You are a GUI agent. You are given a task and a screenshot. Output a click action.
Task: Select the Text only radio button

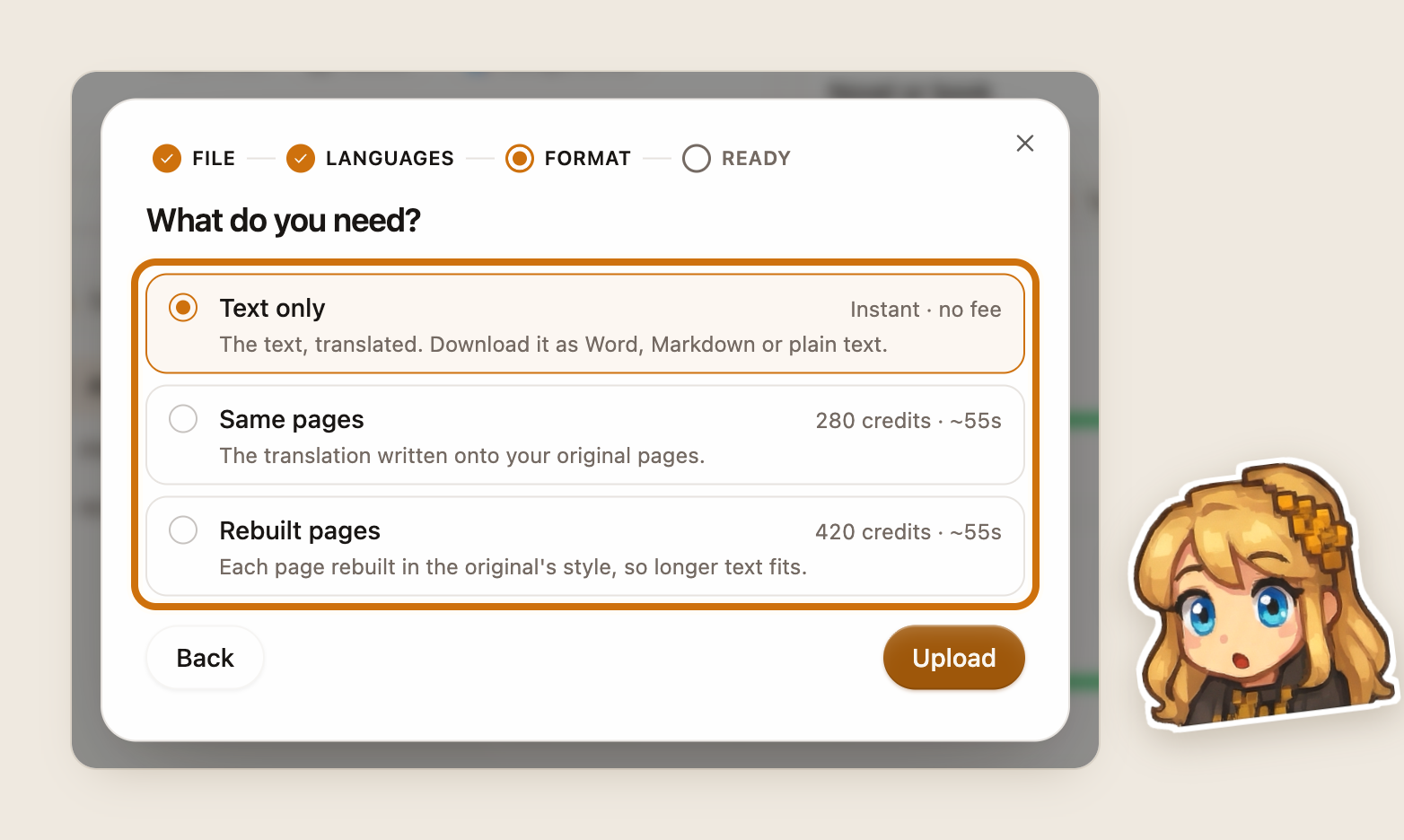coord(183,308)
